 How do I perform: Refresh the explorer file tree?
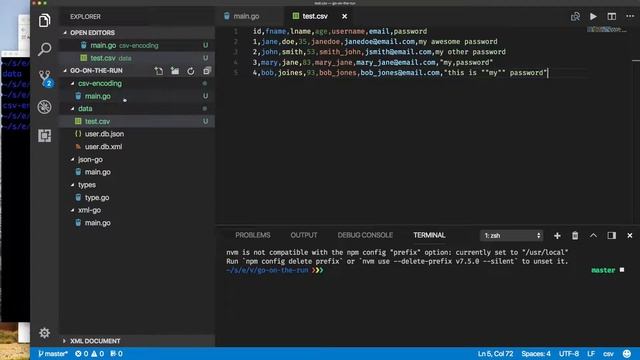pos(191,71)
